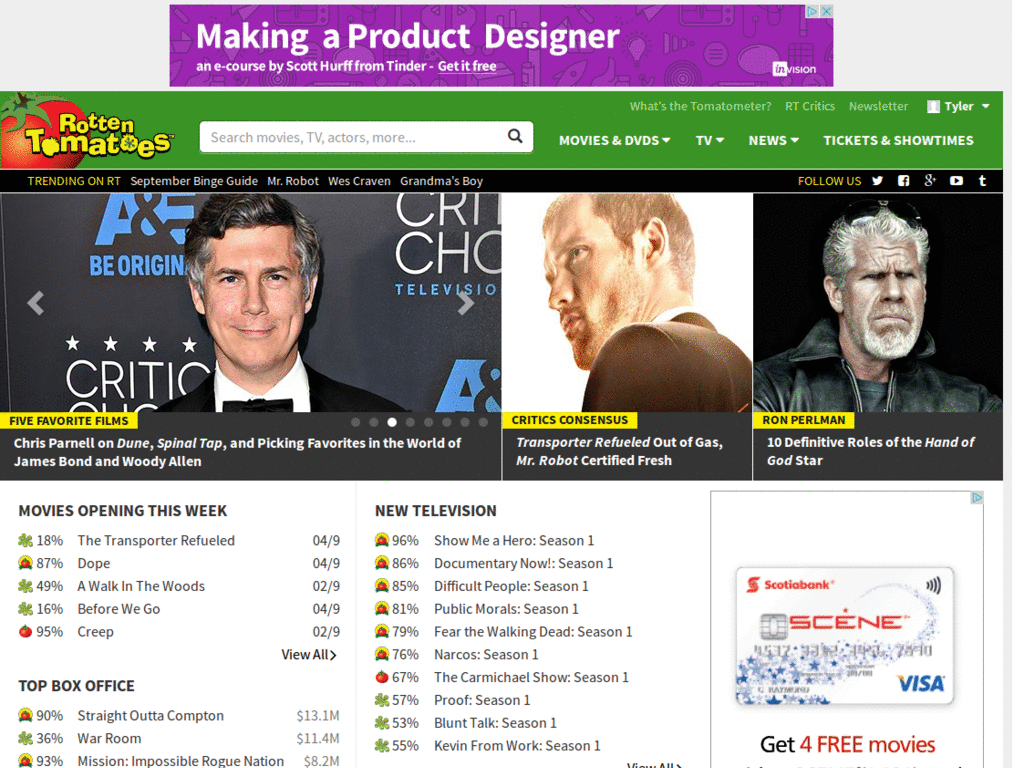
Task: Click rotten splat icon beside Blunt Talk
Action: coord(382,723)
